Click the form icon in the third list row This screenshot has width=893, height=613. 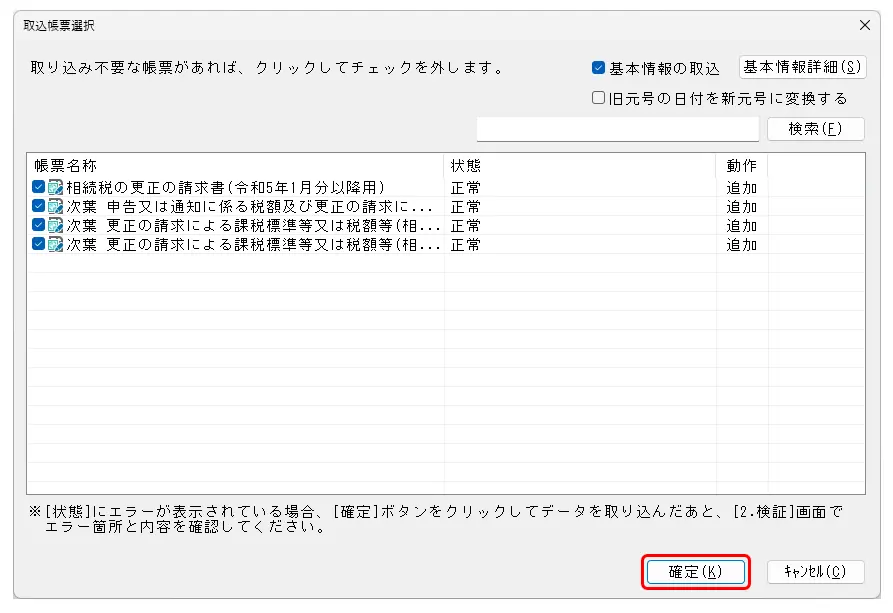[x=55, y=225]
